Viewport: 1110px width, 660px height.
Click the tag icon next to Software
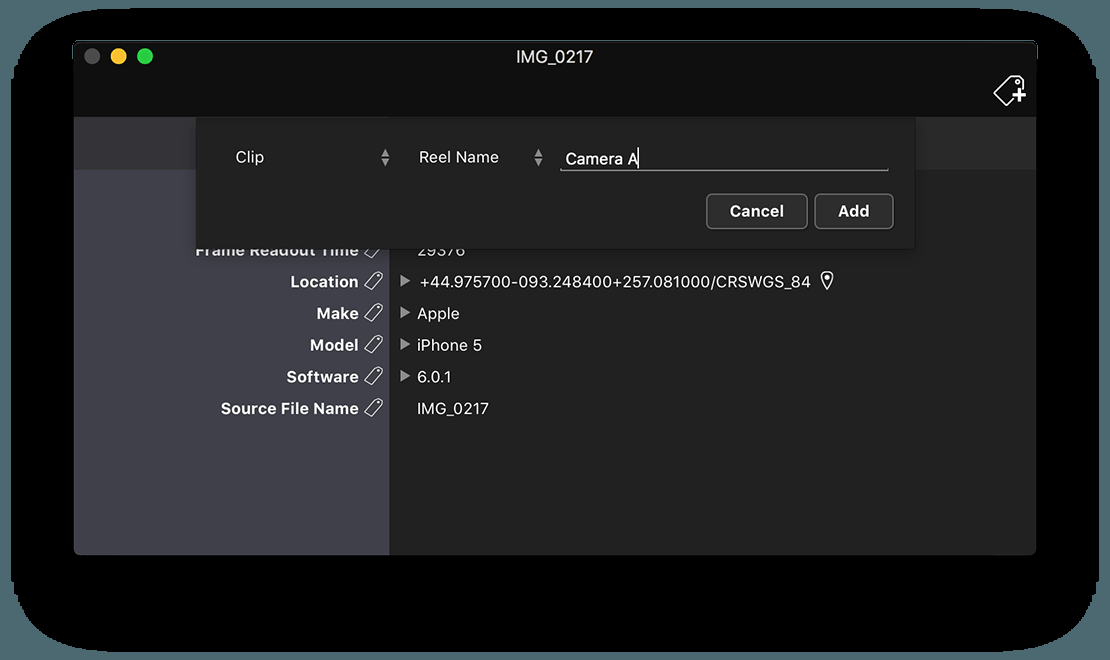click(373, 377)
